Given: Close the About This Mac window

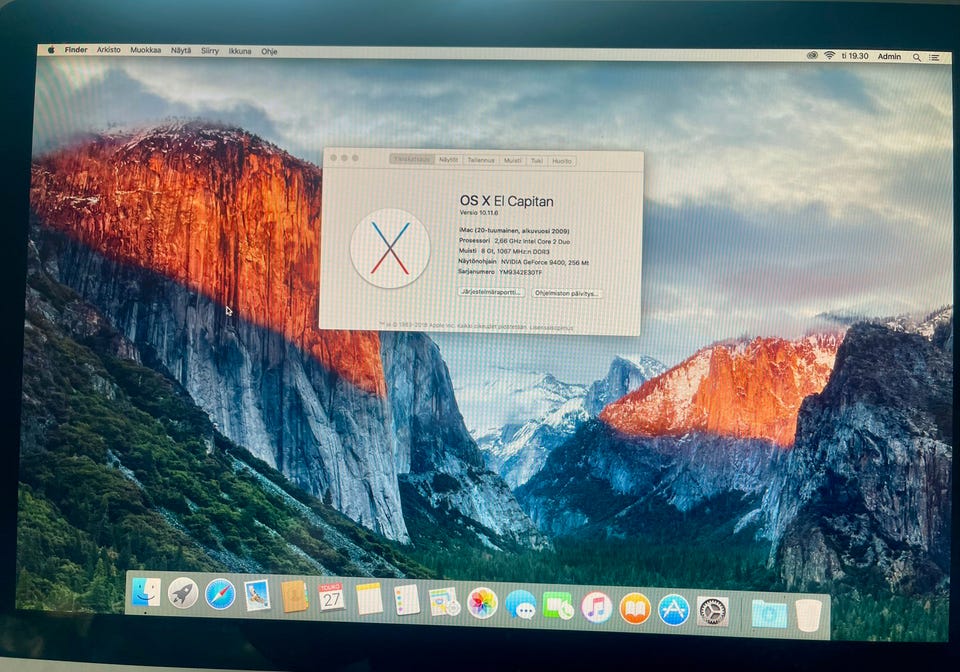Looking at the screenshot, I should pyautogui.click(x=334, y=158).
